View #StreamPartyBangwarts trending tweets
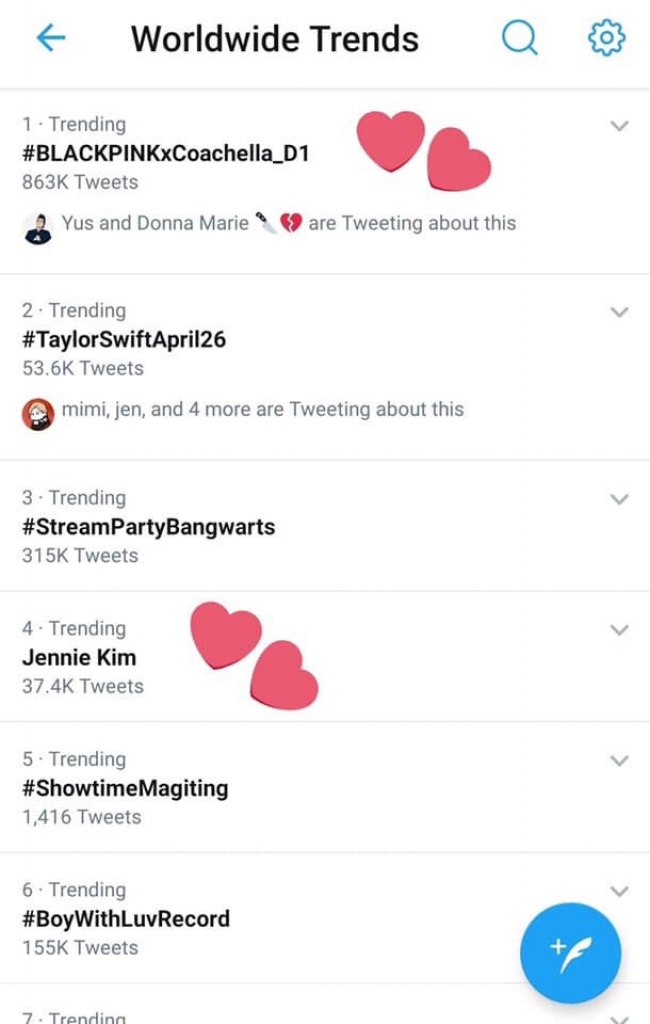This screenshot has height=1024, width=650. point(148,526)
